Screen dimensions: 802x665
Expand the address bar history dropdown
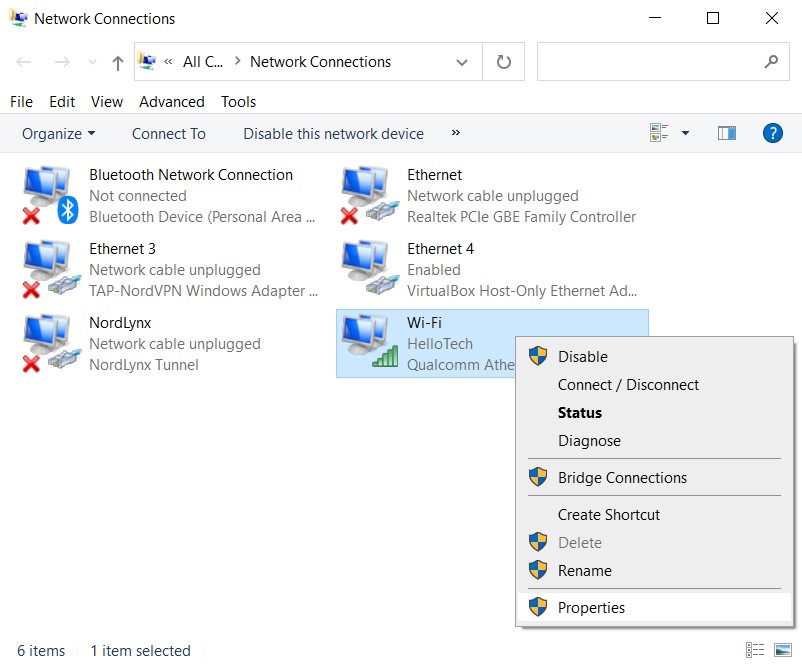(x=462, y=62)
